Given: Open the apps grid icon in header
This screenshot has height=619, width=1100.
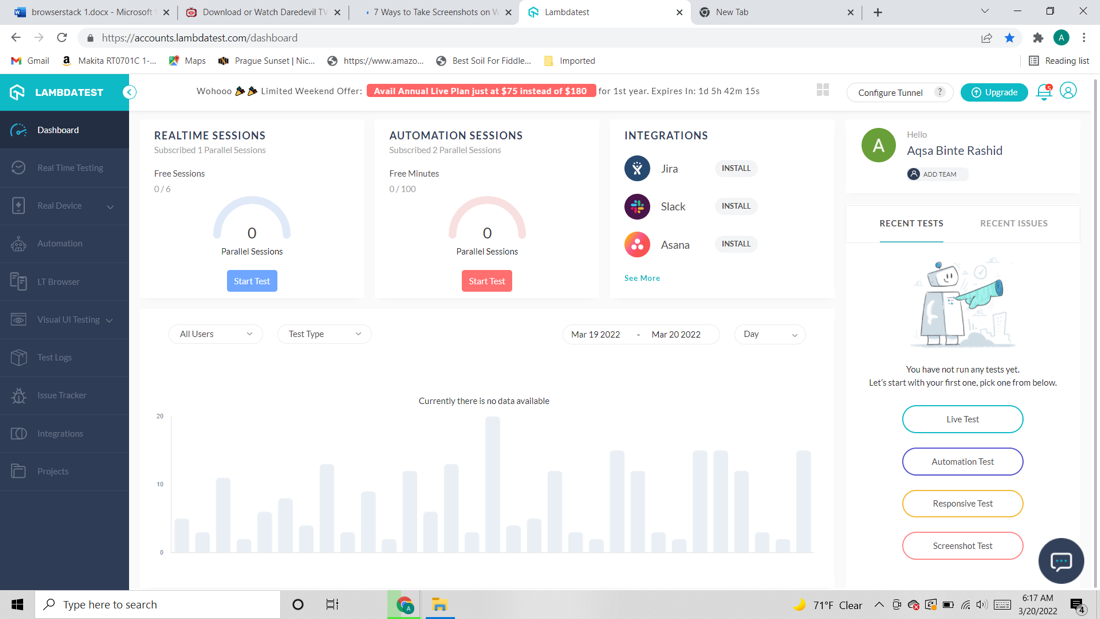Looking at the screenshot, I should click(823, 90).
